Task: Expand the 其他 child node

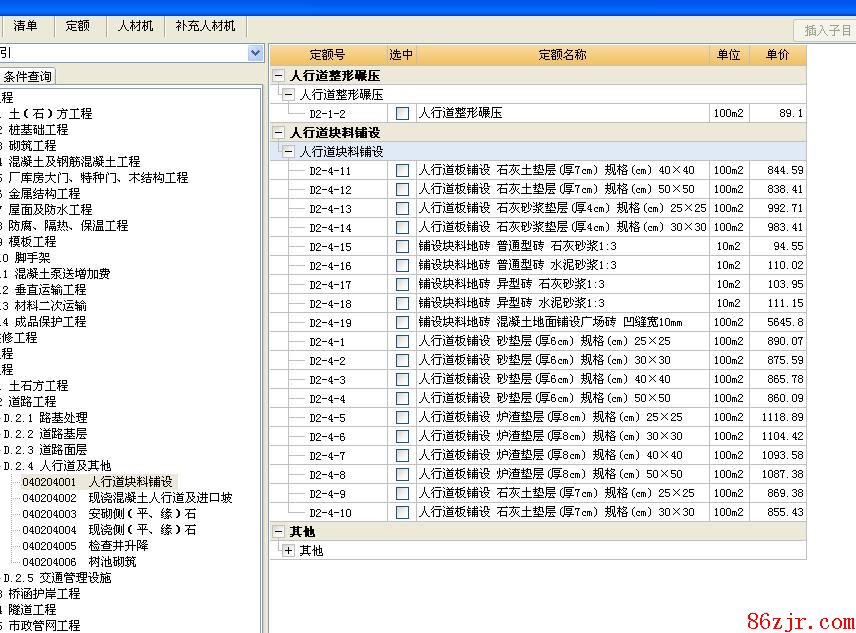Action: point(289,551)
